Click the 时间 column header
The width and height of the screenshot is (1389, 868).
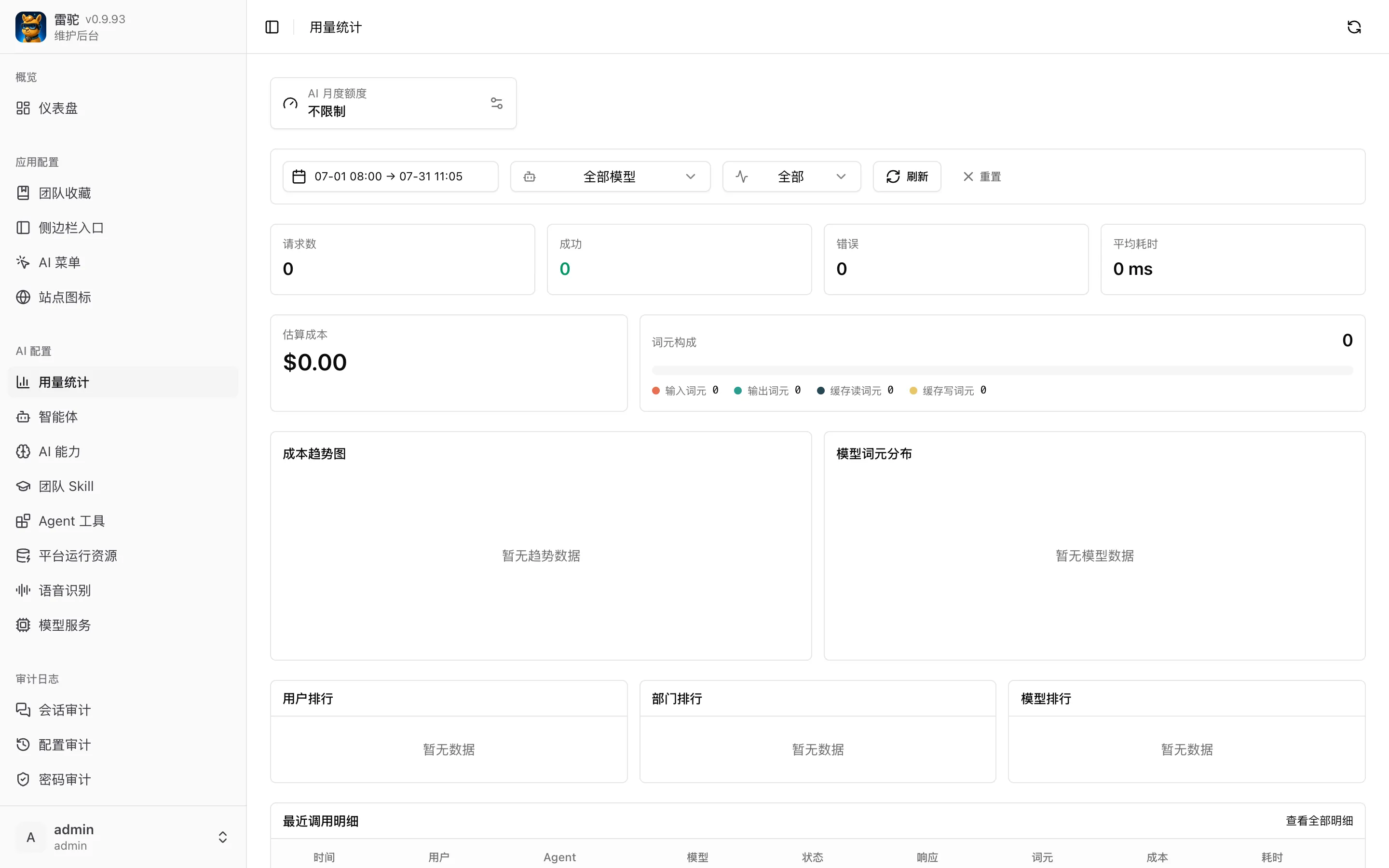click(x=324, y=857)
